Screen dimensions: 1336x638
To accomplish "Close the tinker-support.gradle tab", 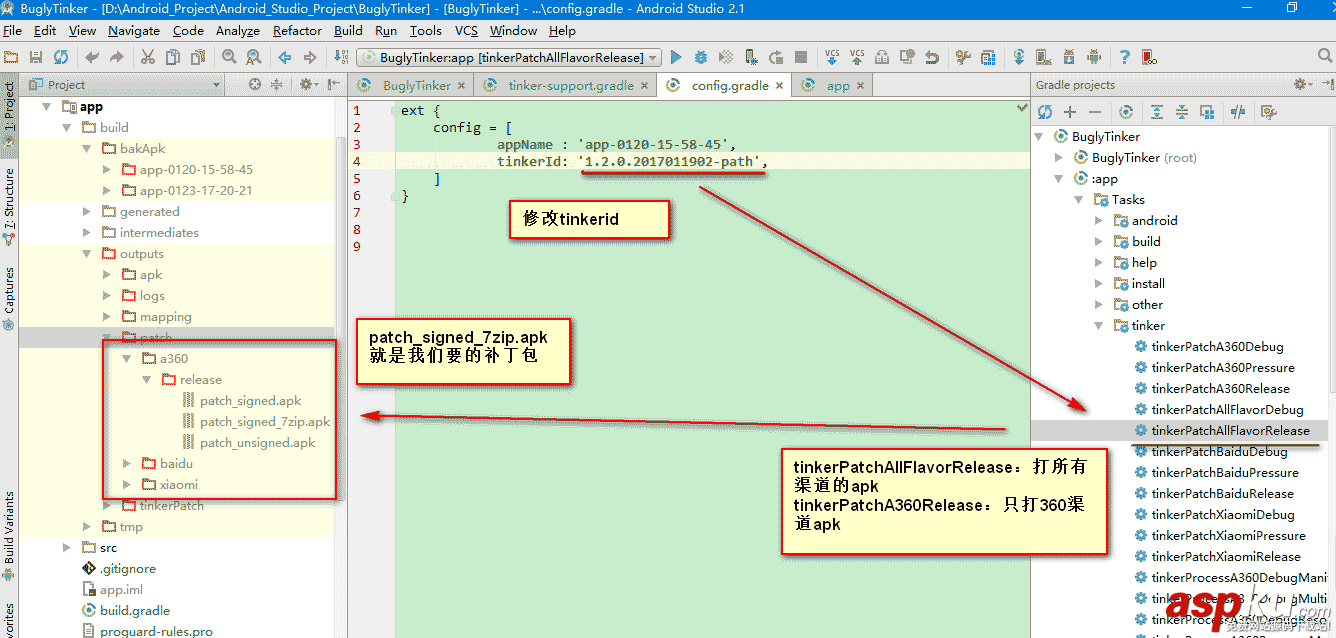I will tap(645, 86).
